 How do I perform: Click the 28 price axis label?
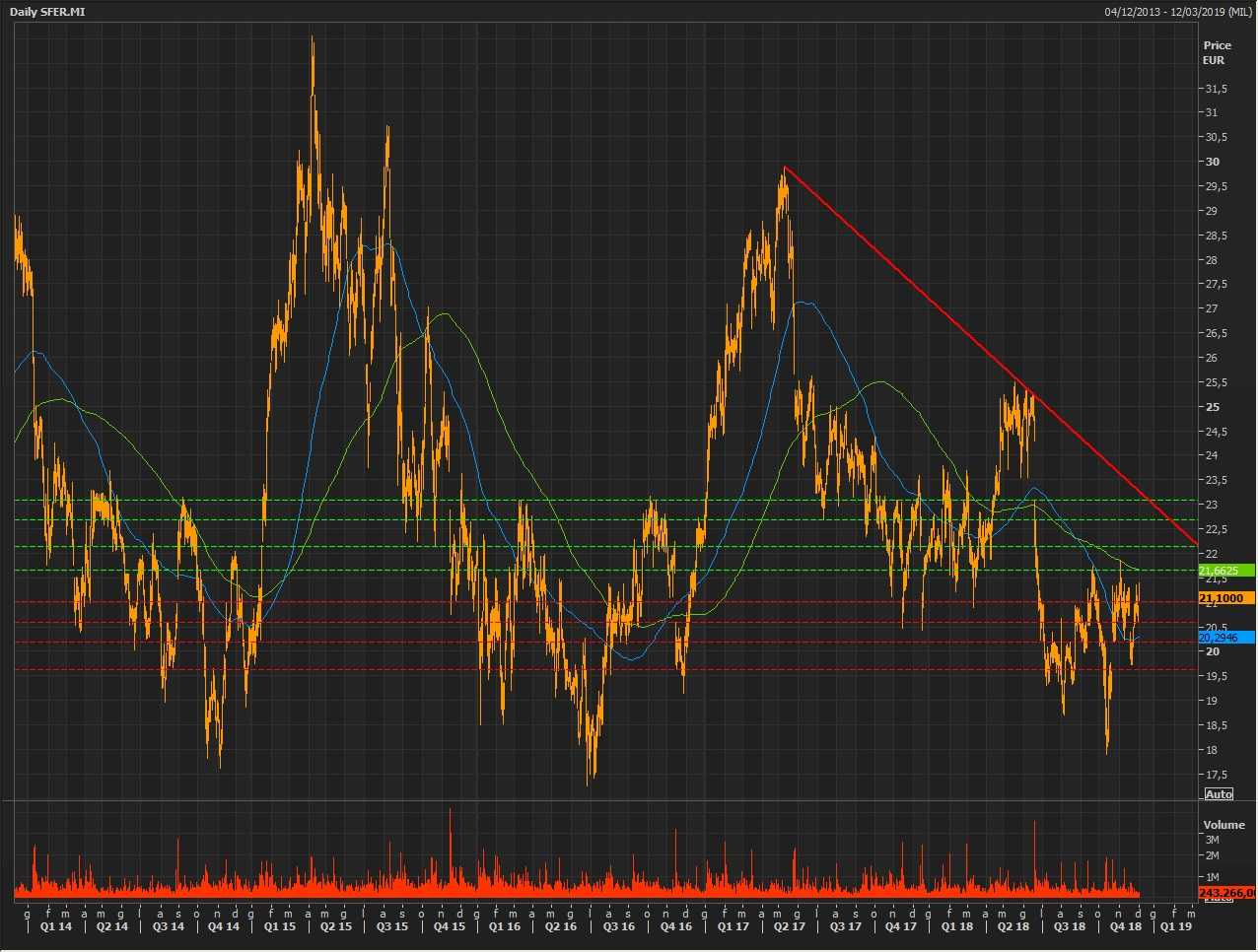click(1212, 260)
